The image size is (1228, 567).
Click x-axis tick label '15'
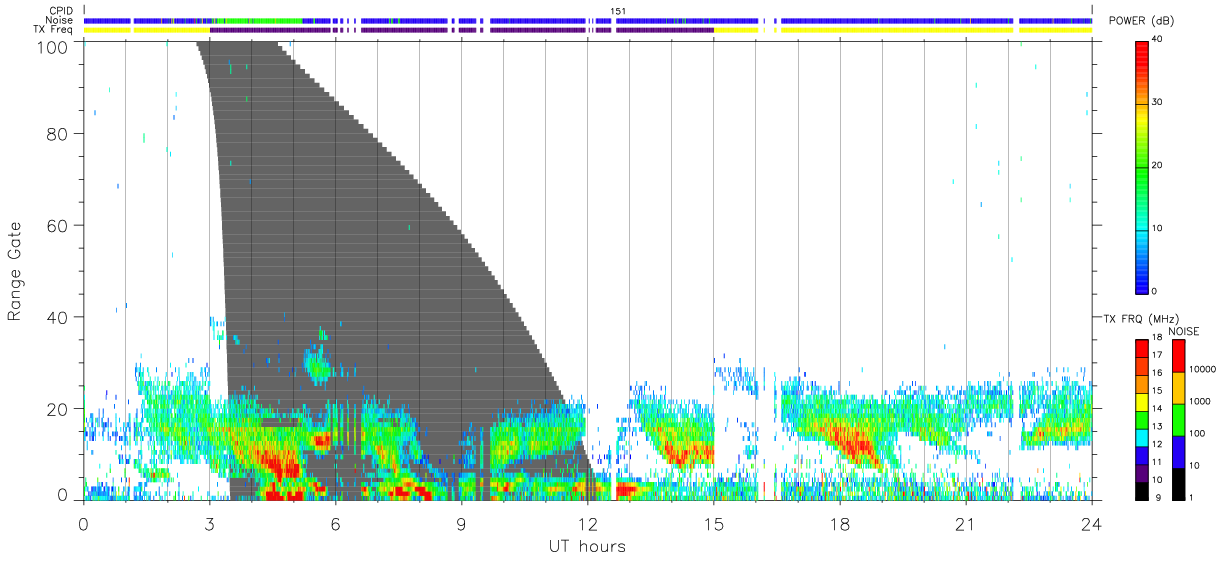[714, 523]
